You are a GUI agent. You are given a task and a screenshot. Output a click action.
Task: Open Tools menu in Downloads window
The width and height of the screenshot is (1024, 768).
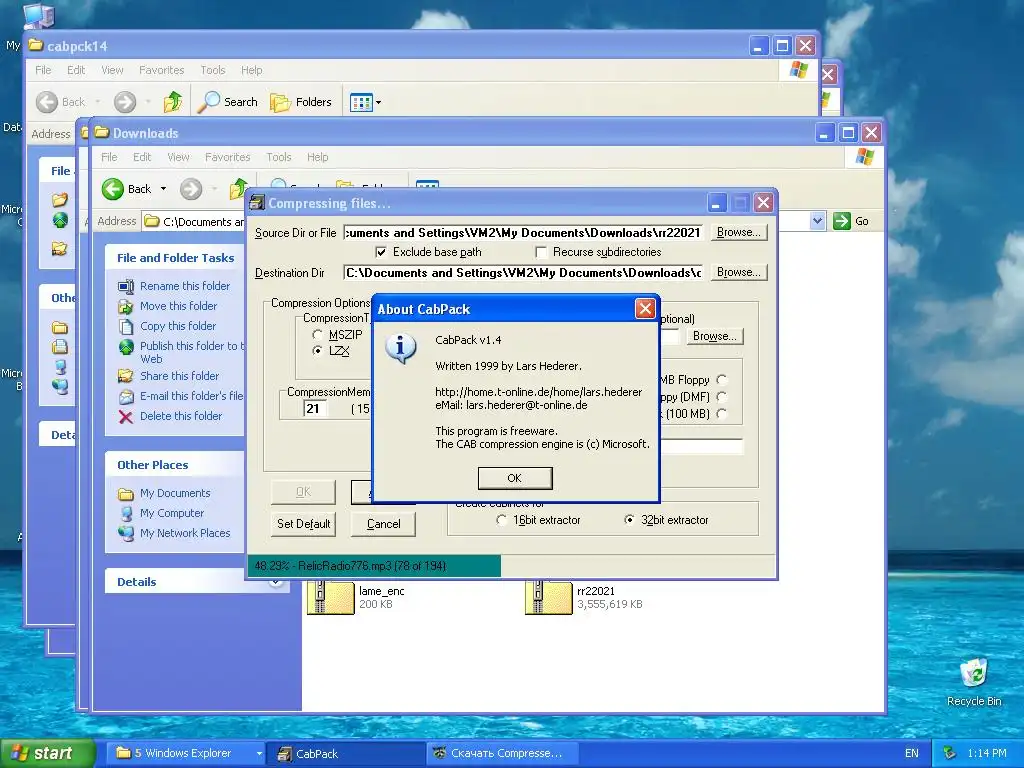coord(279,157)
